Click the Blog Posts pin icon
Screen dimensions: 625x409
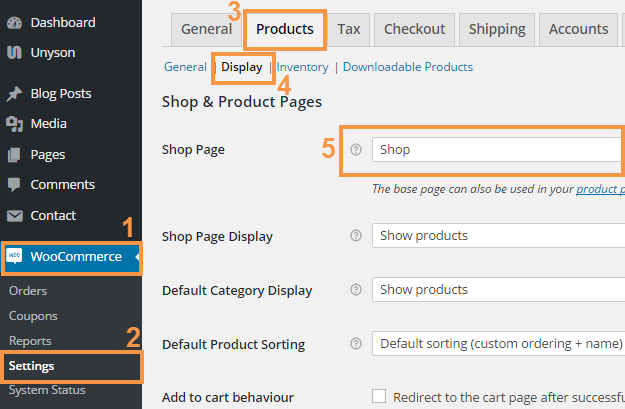(14, 94)
